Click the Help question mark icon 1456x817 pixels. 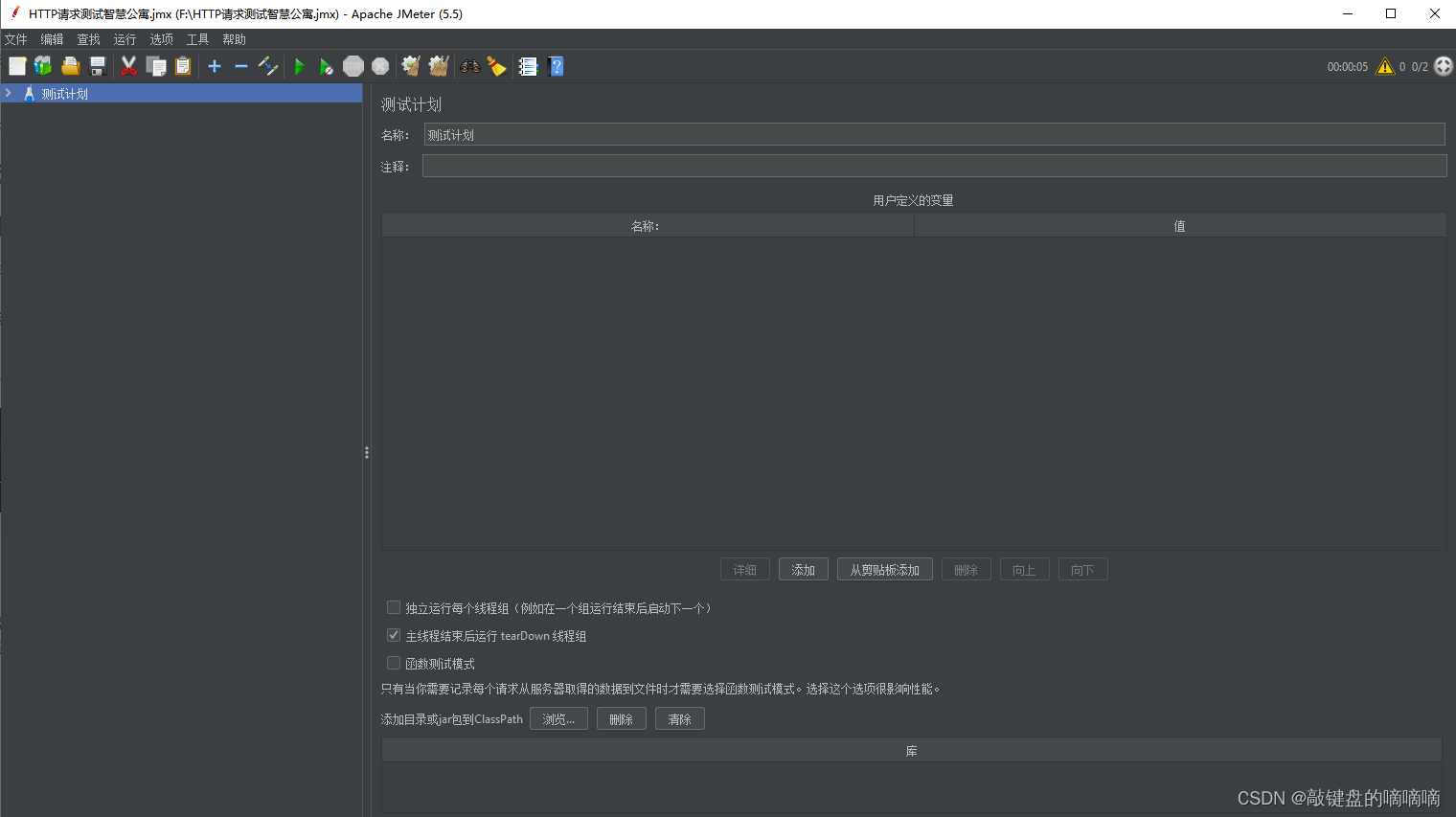[556, 66]
